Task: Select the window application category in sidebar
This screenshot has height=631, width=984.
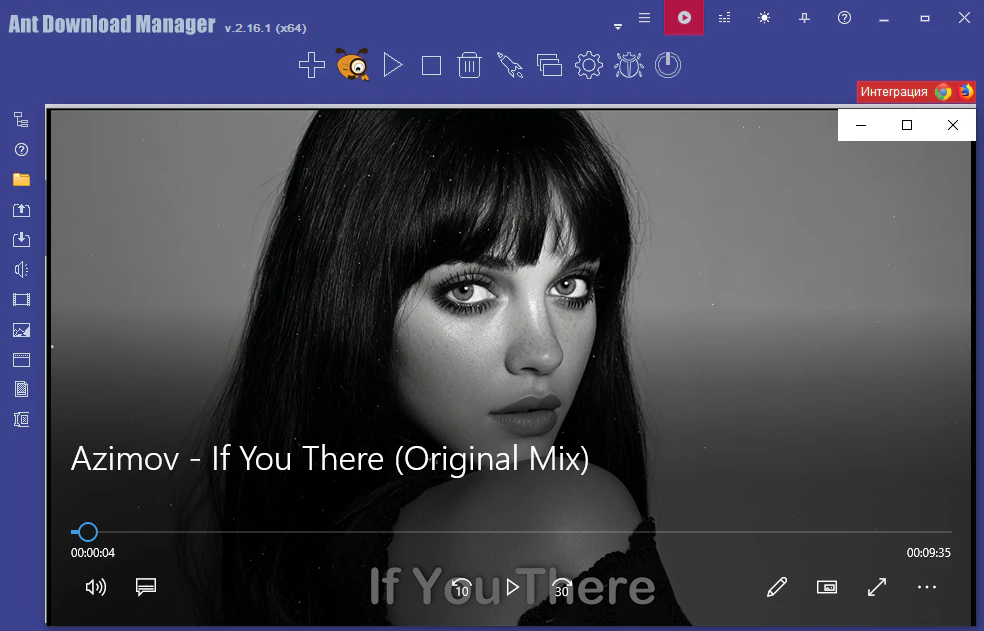Action: click(x=21, y=360)
